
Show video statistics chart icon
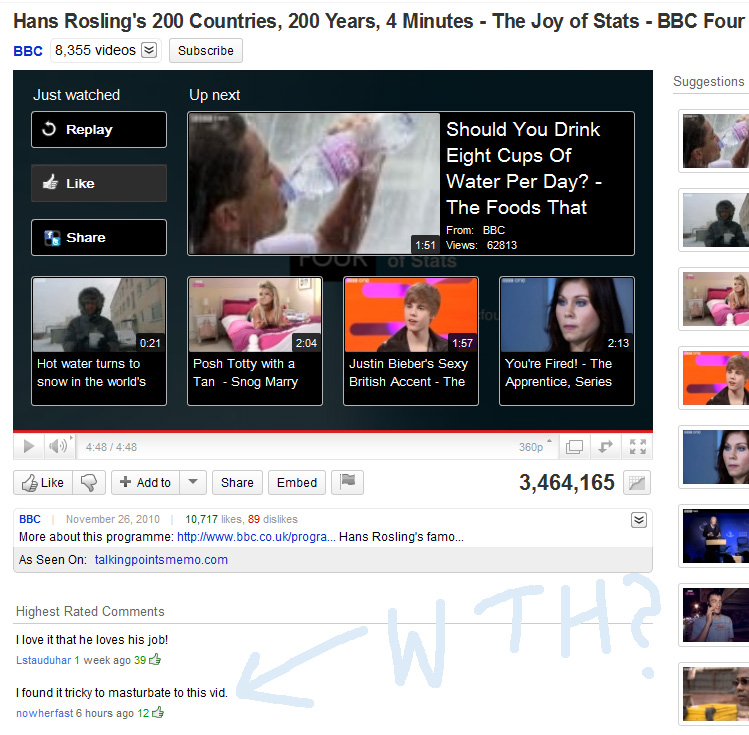pos(637,483)
